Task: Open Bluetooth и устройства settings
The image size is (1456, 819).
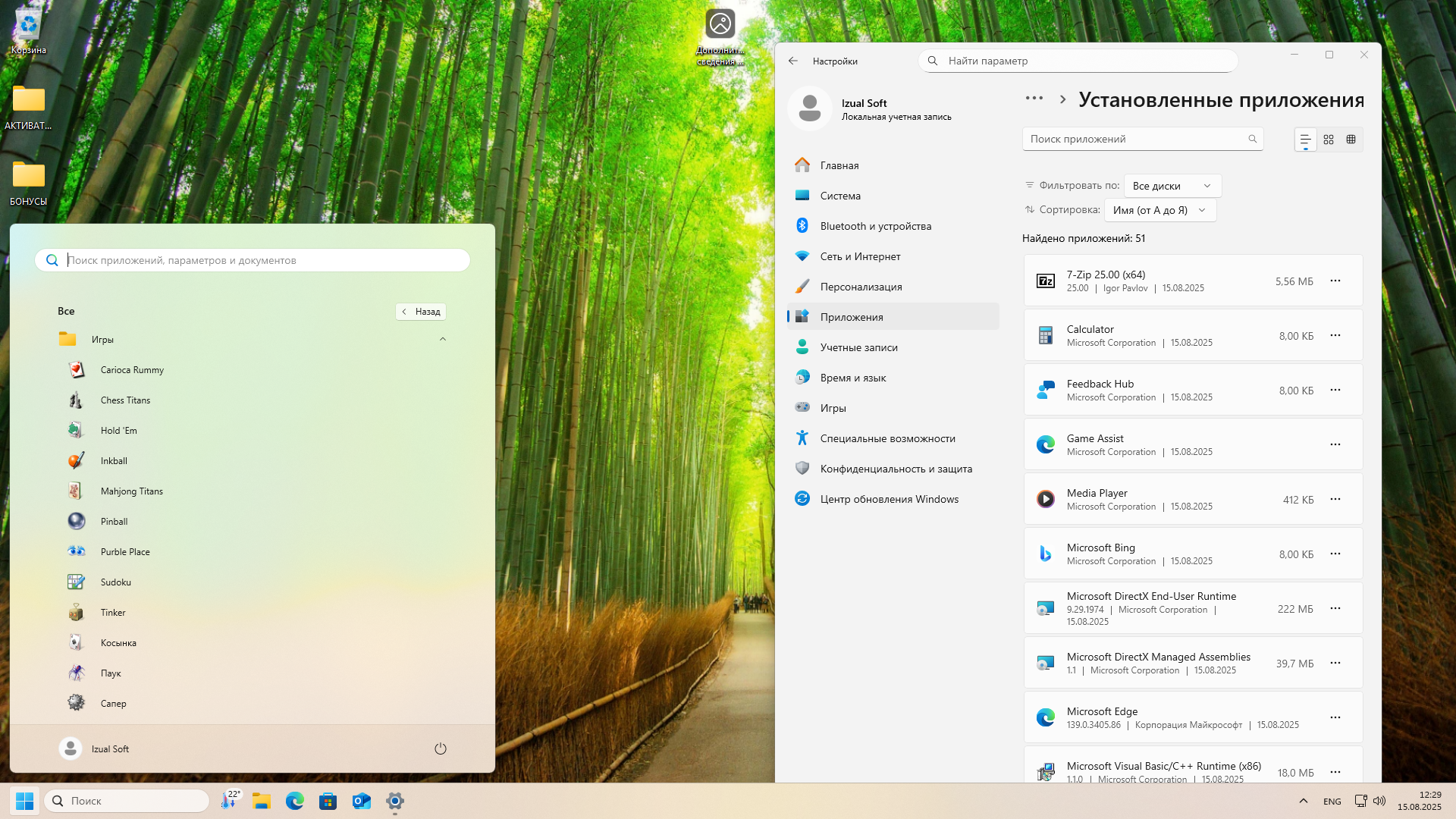Action: [893, 226]
